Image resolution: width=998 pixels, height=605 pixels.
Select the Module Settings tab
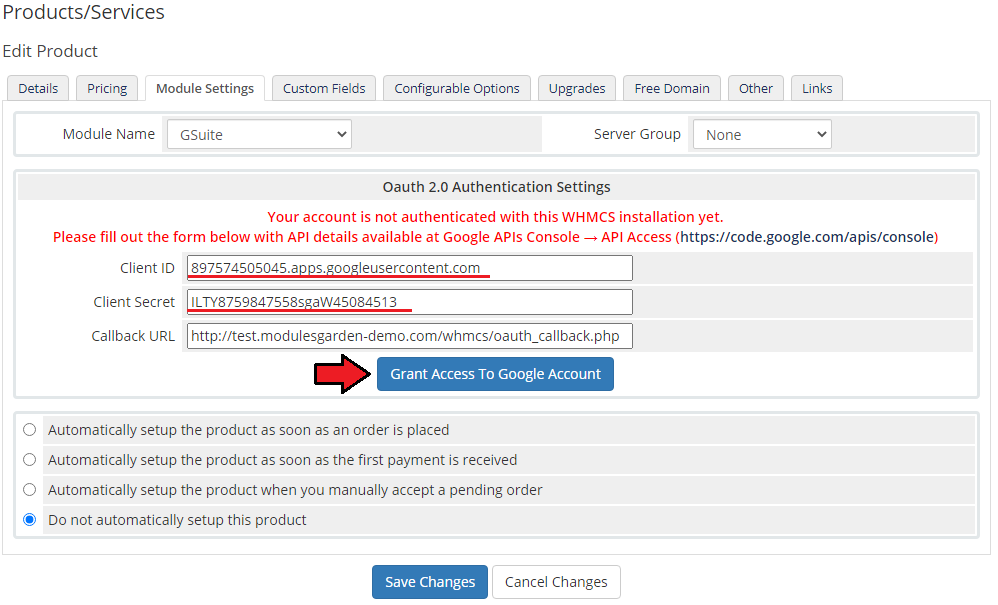pos(205,88)
